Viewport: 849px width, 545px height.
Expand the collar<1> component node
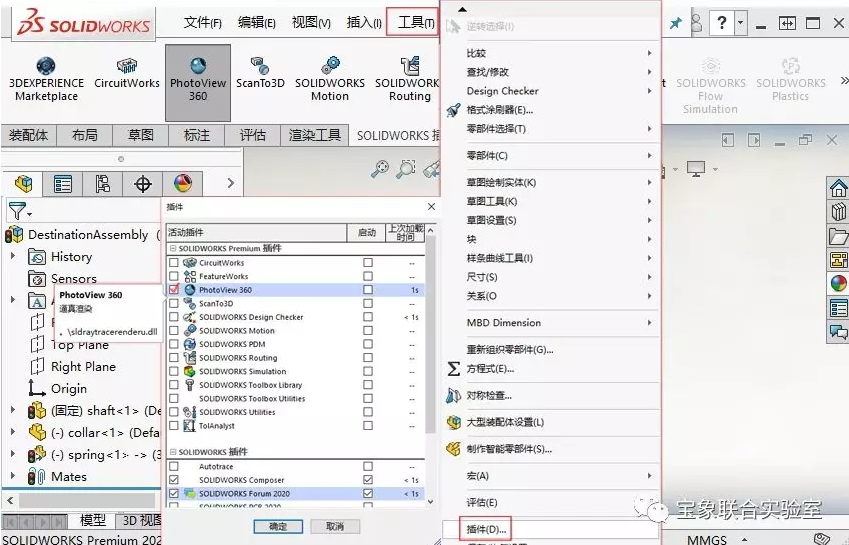[13, 432]
